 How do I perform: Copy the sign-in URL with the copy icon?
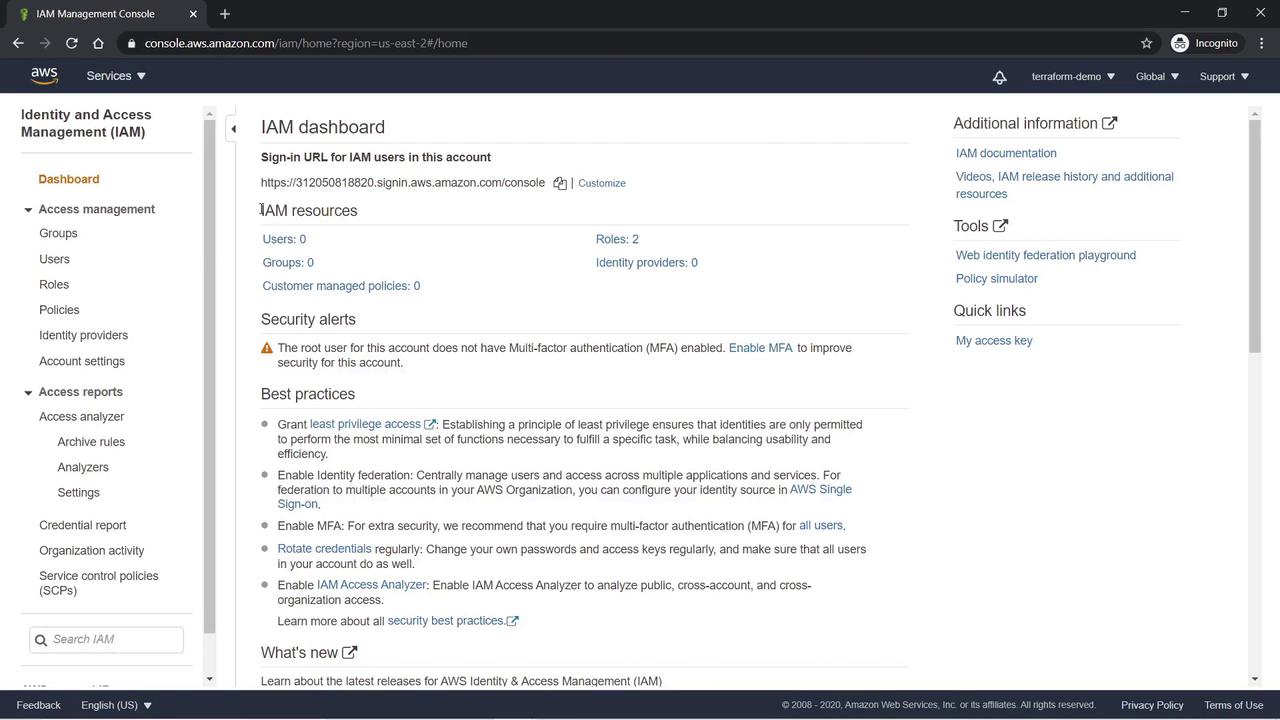[560, 184]
